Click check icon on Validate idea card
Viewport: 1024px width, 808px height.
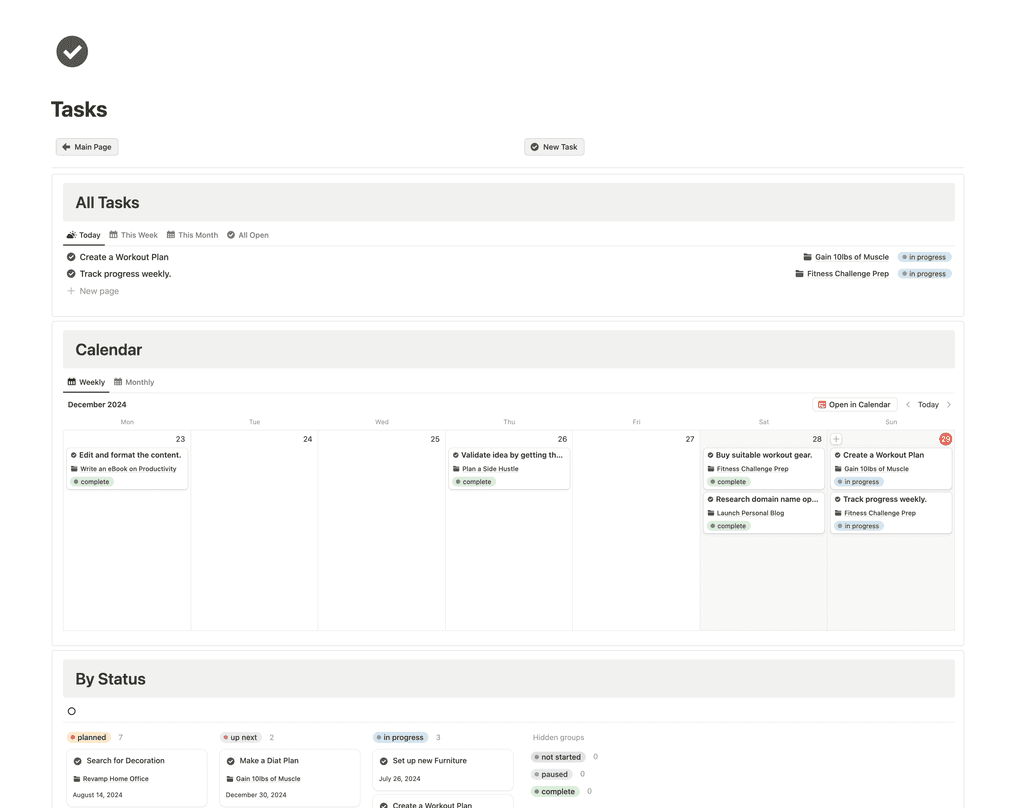[x=456, y=455]
